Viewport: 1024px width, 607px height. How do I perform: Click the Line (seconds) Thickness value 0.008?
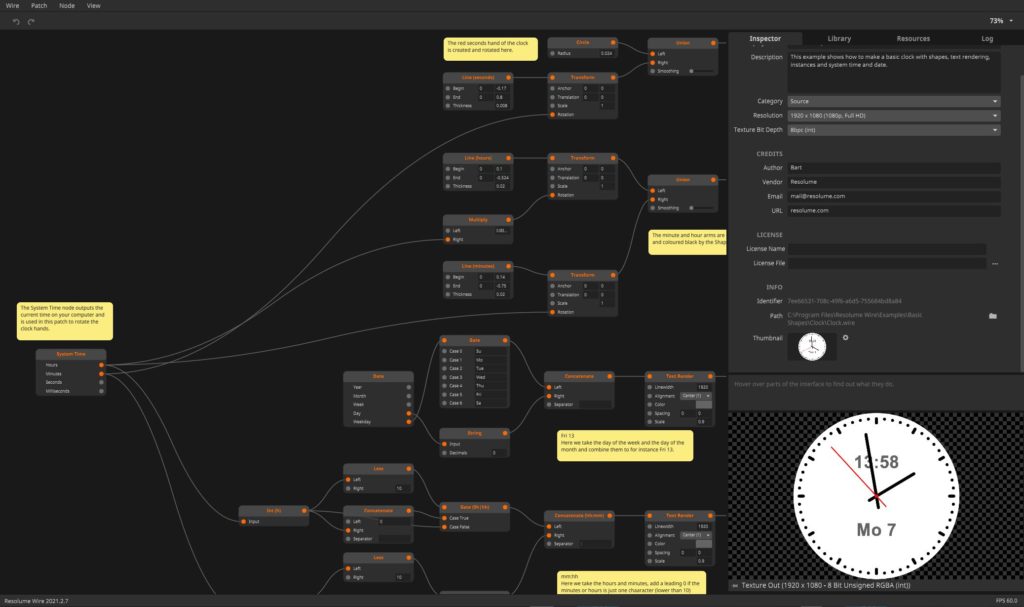[x=501, y=106]
